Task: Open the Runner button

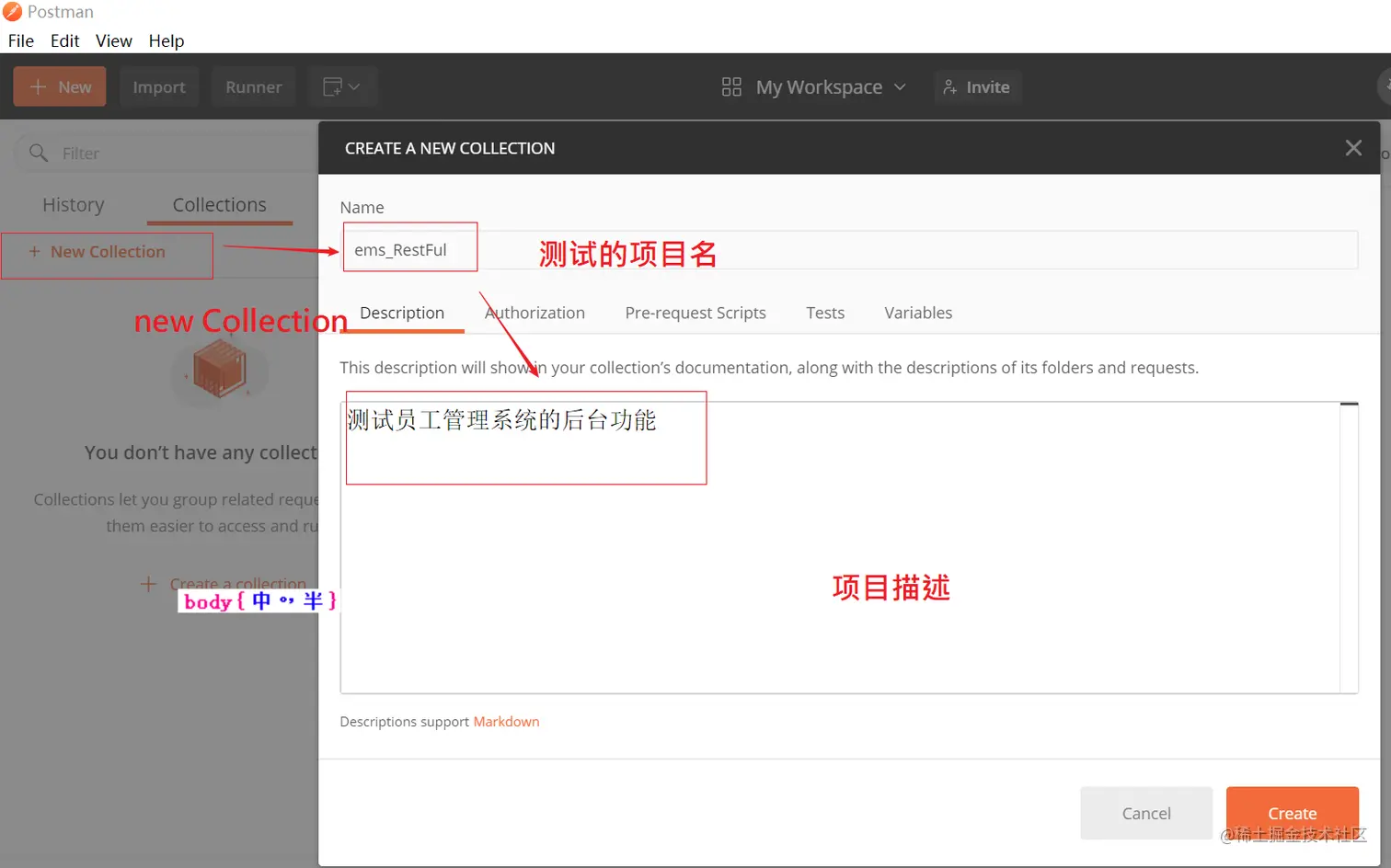Action: click(254, 86)
